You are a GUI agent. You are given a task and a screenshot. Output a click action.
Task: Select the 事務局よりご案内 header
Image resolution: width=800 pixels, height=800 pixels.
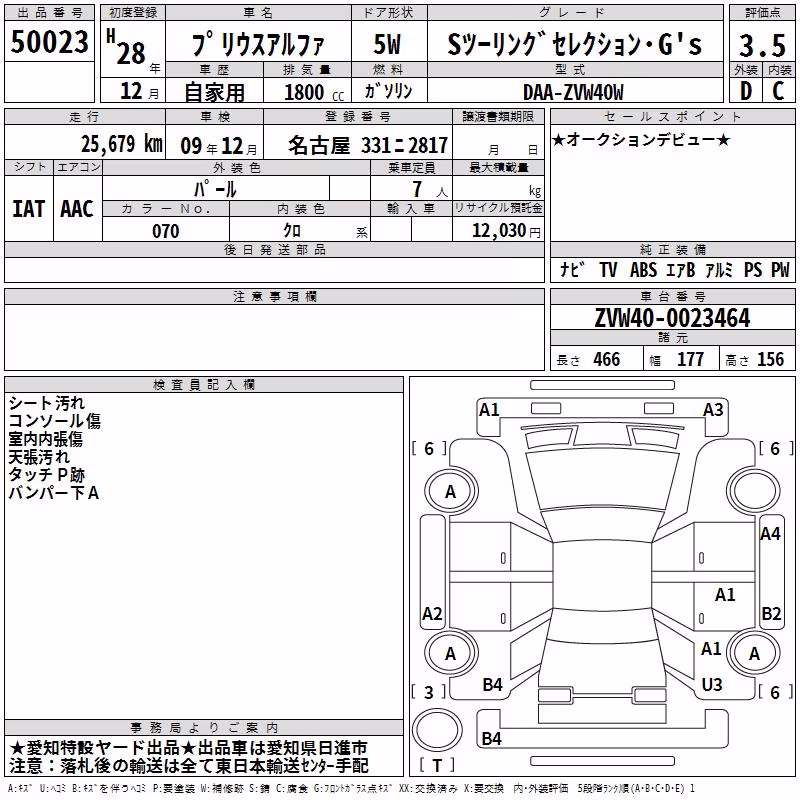(204, 728)
